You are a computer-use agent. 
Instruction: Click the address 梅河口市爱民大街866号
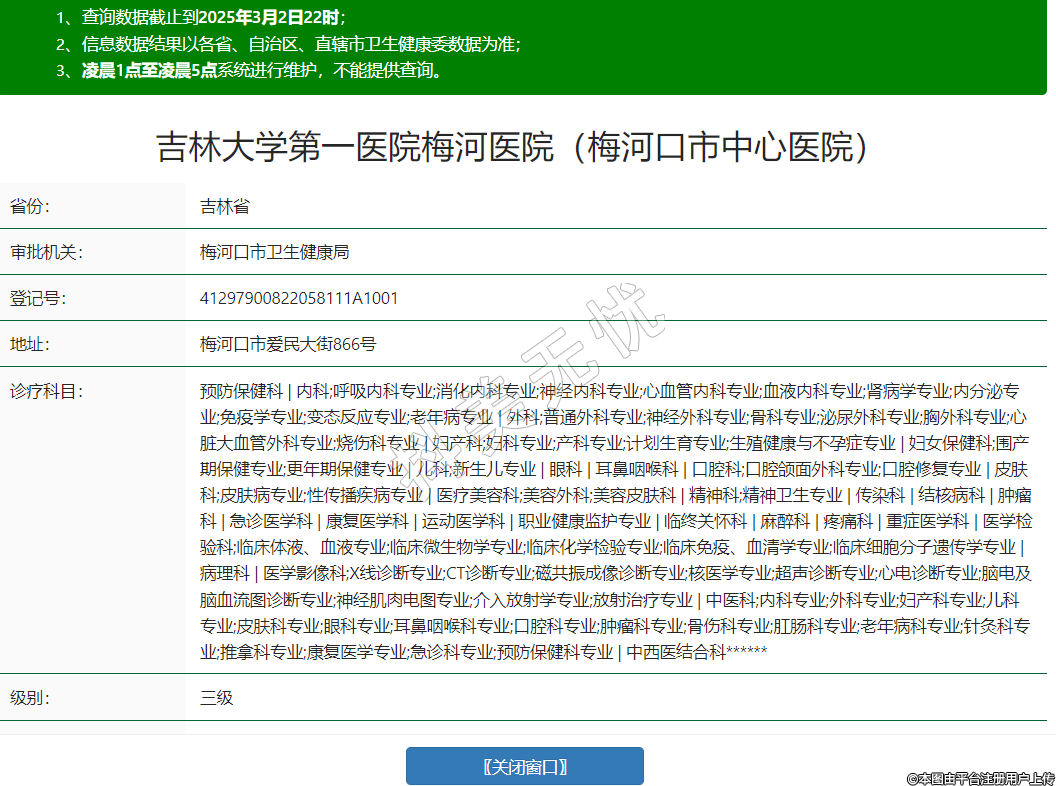[x=288, y=344]
